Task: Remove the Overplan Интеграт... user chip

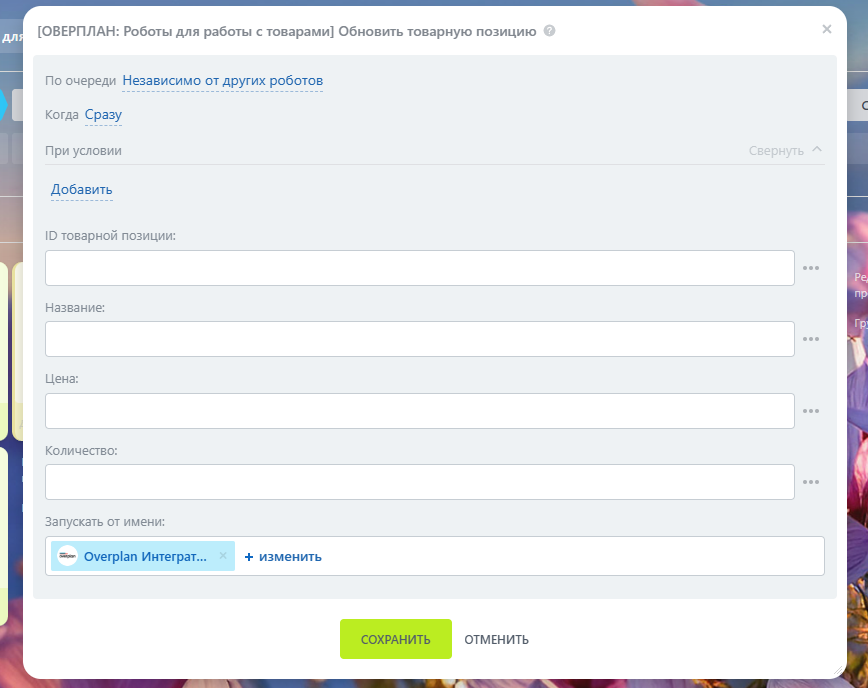Action: coord(223,556)
